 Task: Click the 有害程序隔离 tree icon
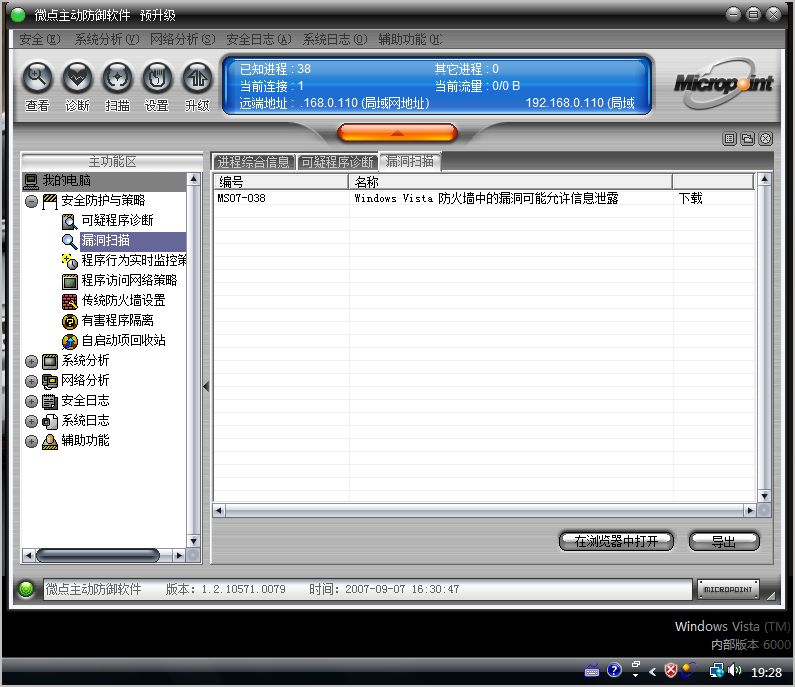pos(69,321)
